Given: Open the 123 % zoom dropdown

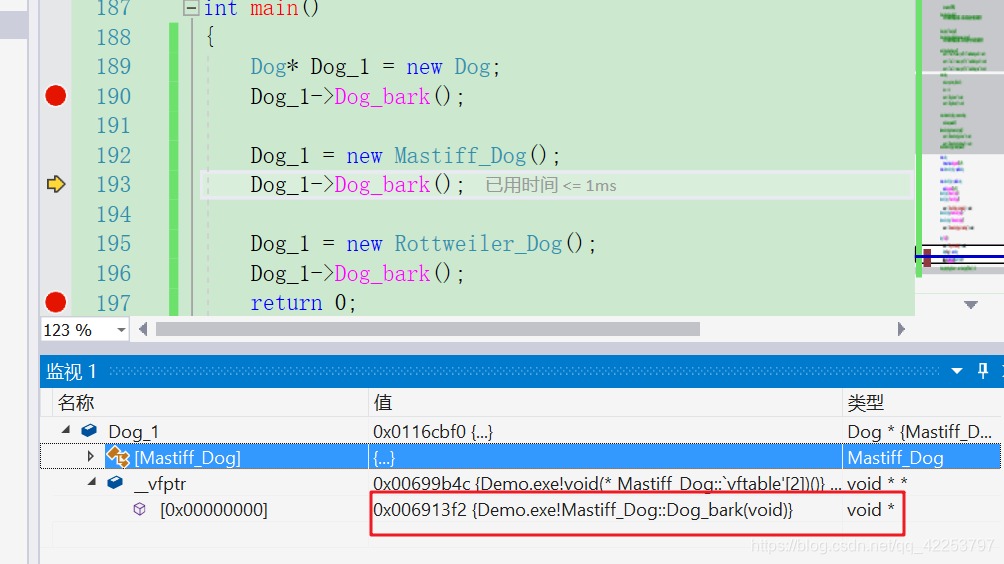Looking at the screenshot, I should 121,330.
